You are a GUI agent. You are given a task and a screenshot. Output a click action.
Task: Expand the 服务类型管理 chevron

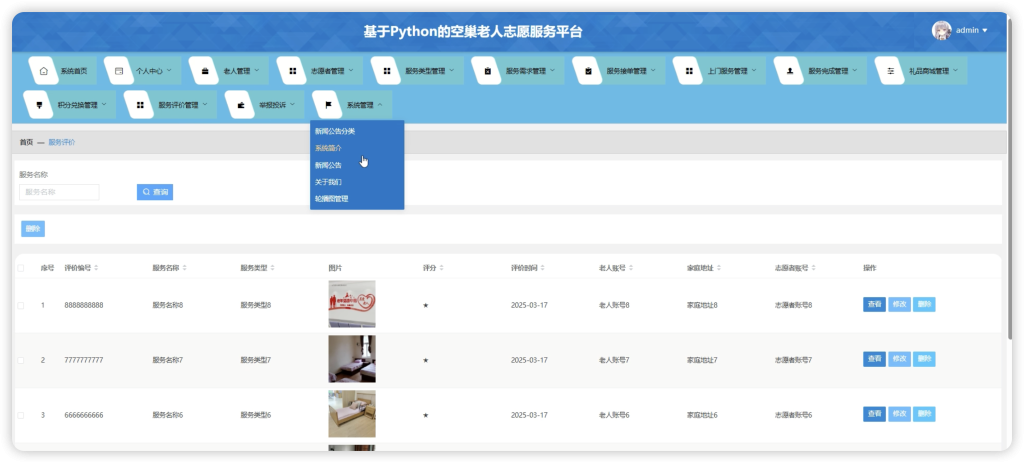pos(451,70)
